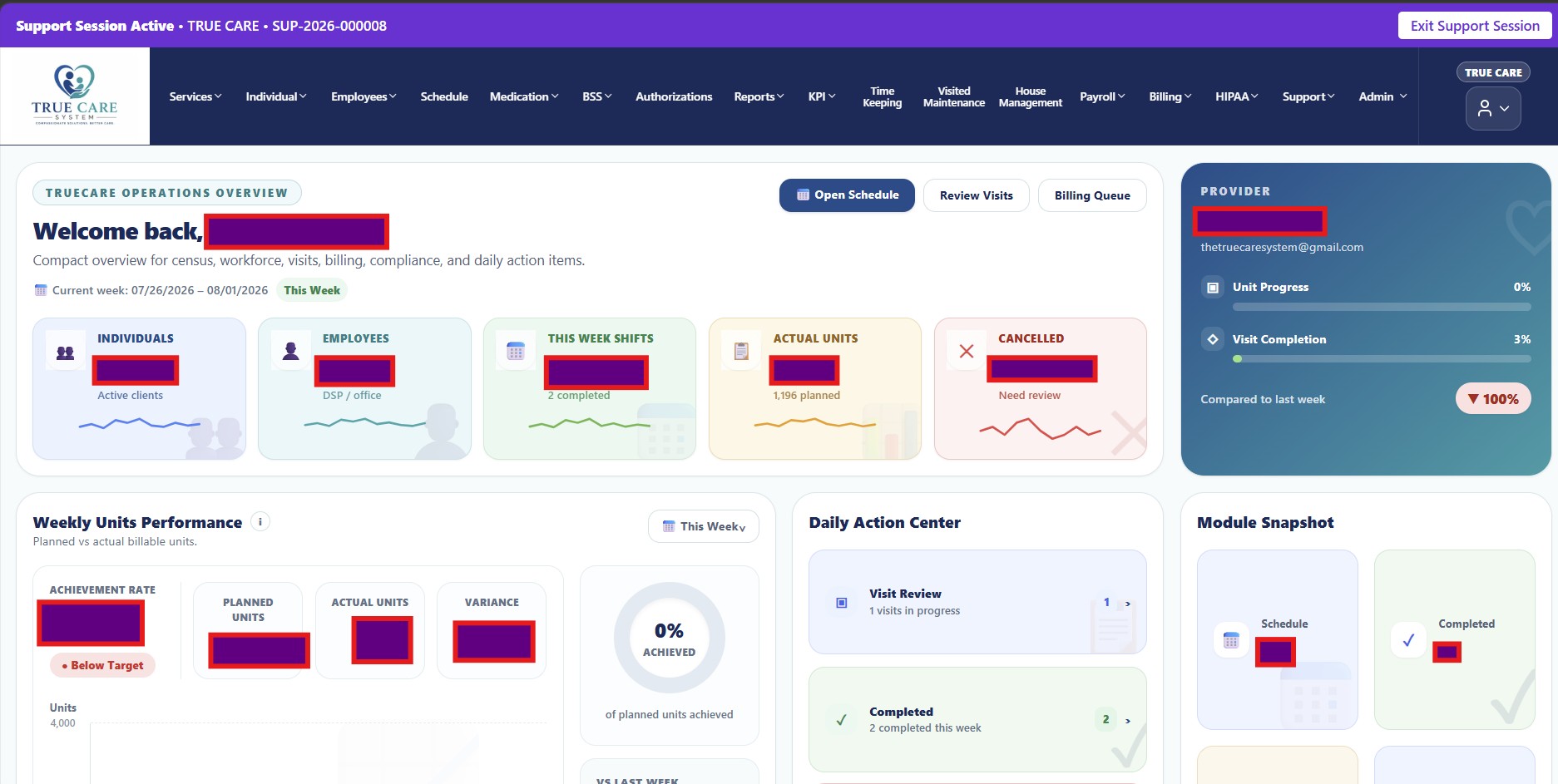Click the Individuals people icon
Image resolution: width=1558 pixels, height=784 pixels.
coord(65,353)
